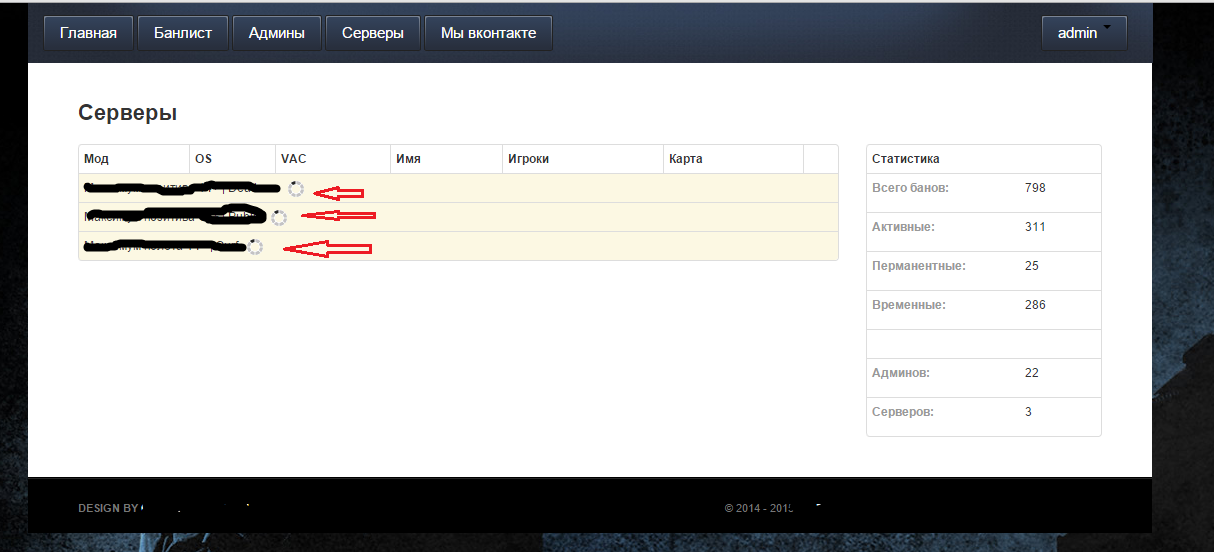Open the Банлист page
Image resolution: width=1214 pixels, height=552 pixels.
pyautogui.click(x=183, y=33)
